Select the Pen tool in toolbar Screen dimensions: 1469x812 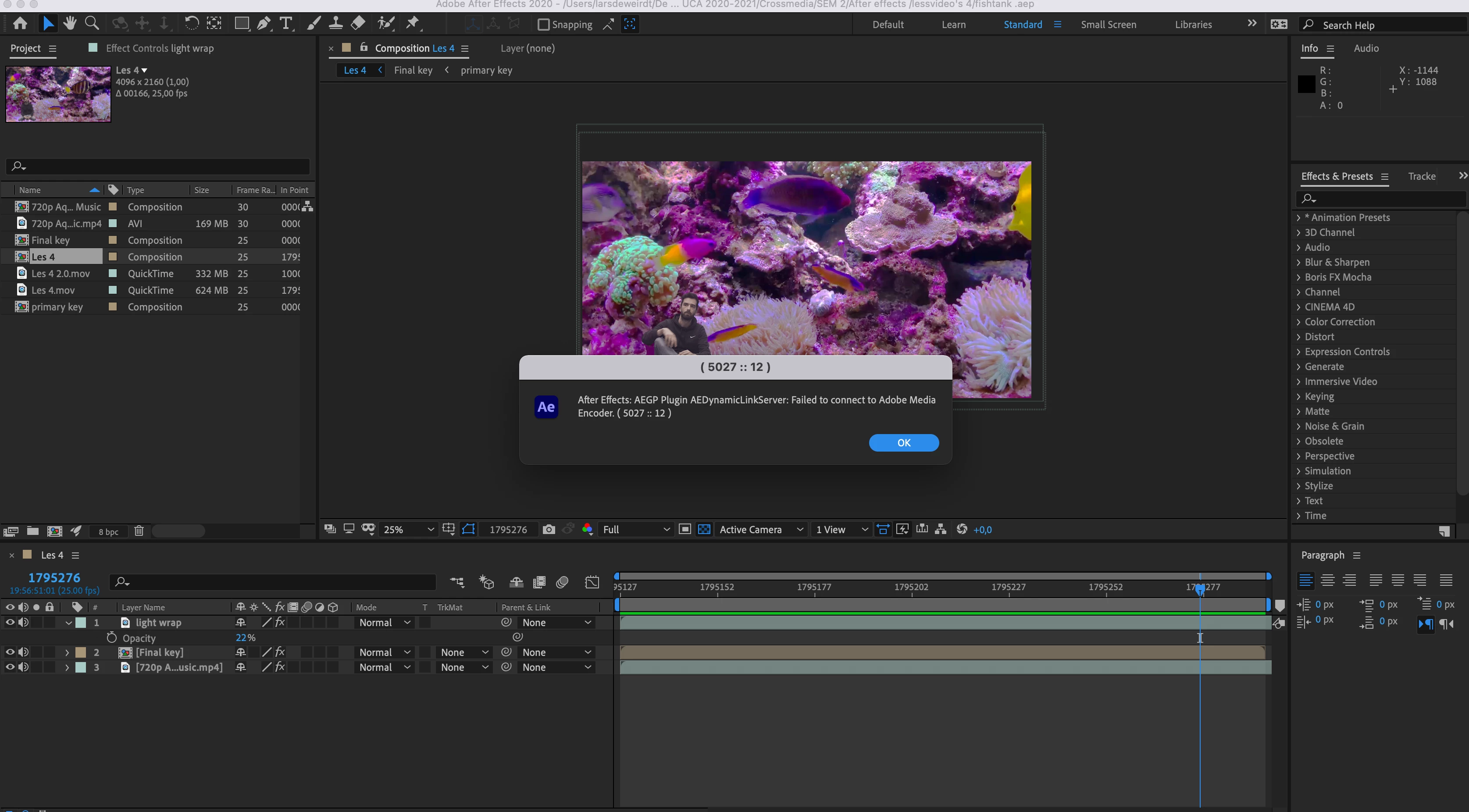pyautogui.click(x=264, y=24)
